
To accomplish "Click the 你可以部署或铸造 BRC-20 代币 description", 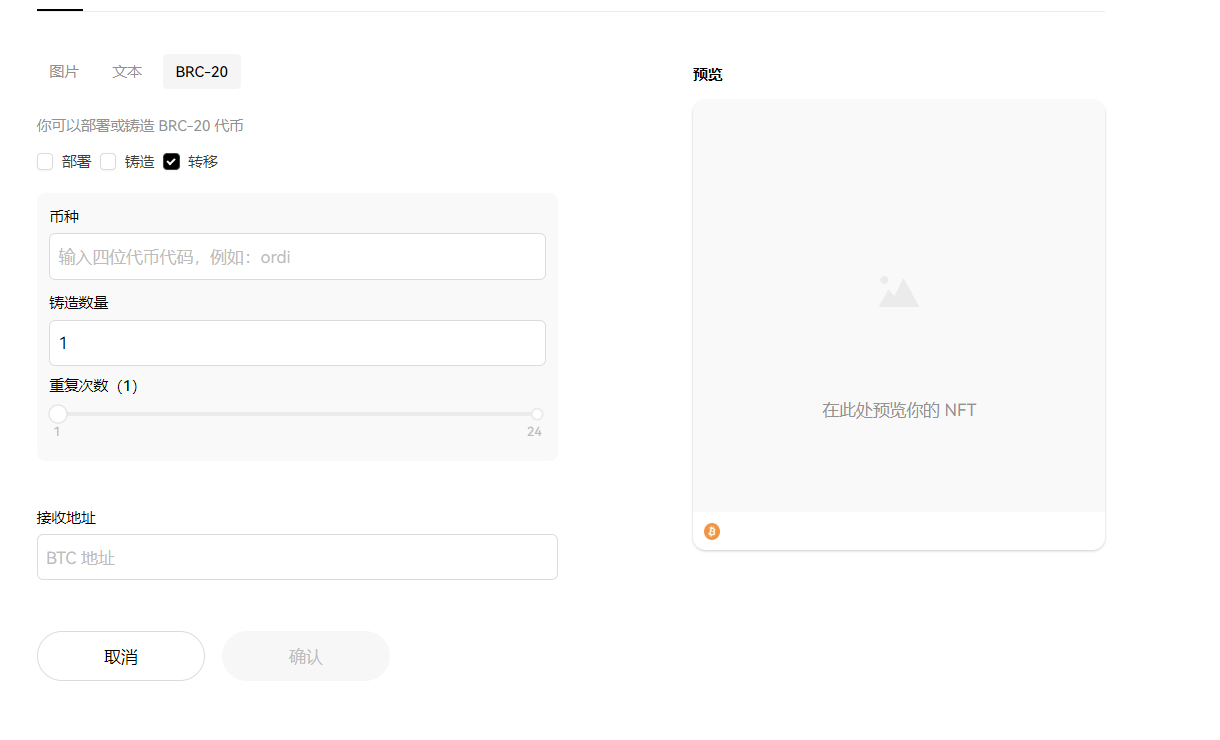I will 140,126.
